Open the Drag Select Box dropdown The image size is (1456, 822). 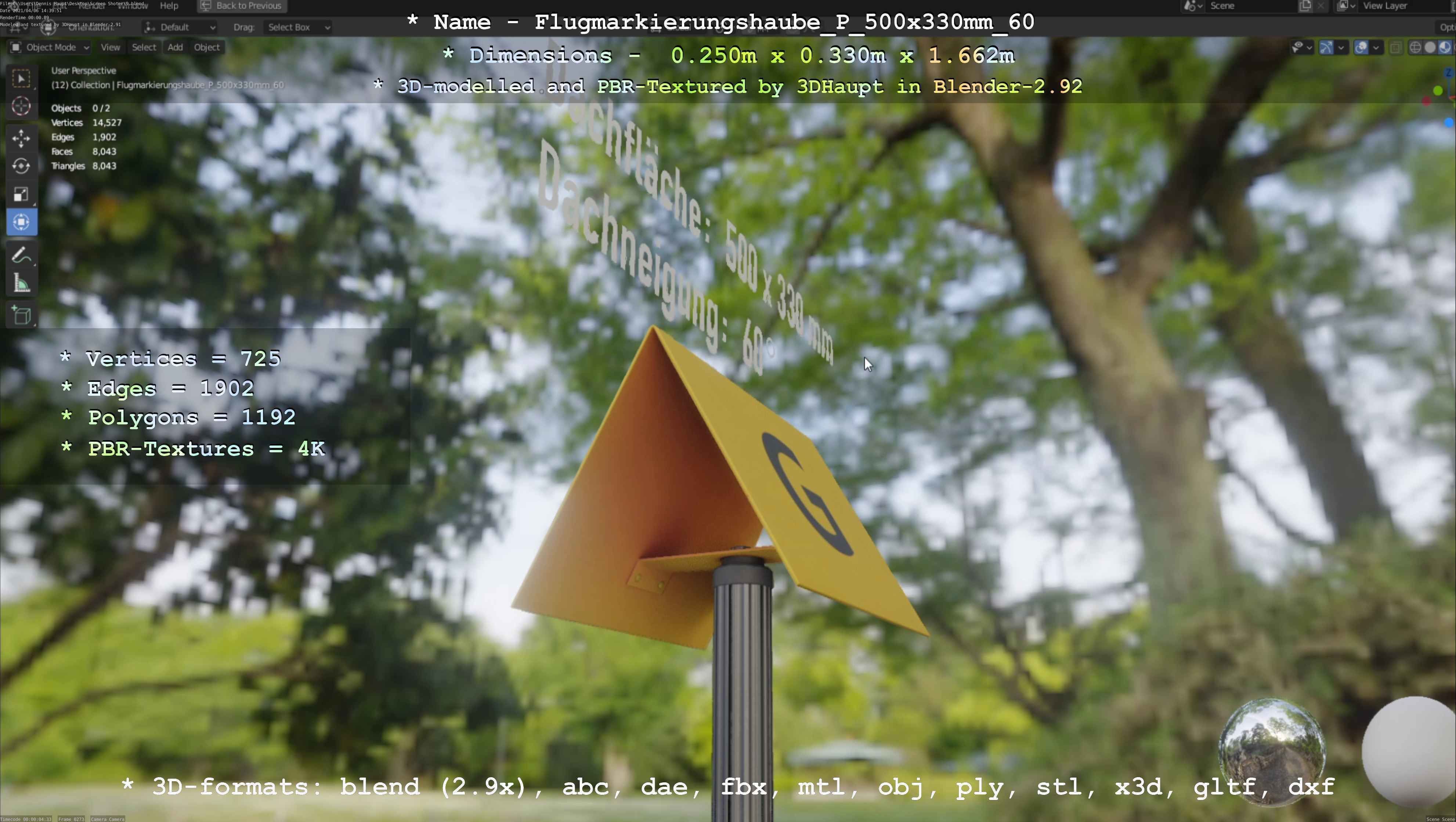pos(297,27)
